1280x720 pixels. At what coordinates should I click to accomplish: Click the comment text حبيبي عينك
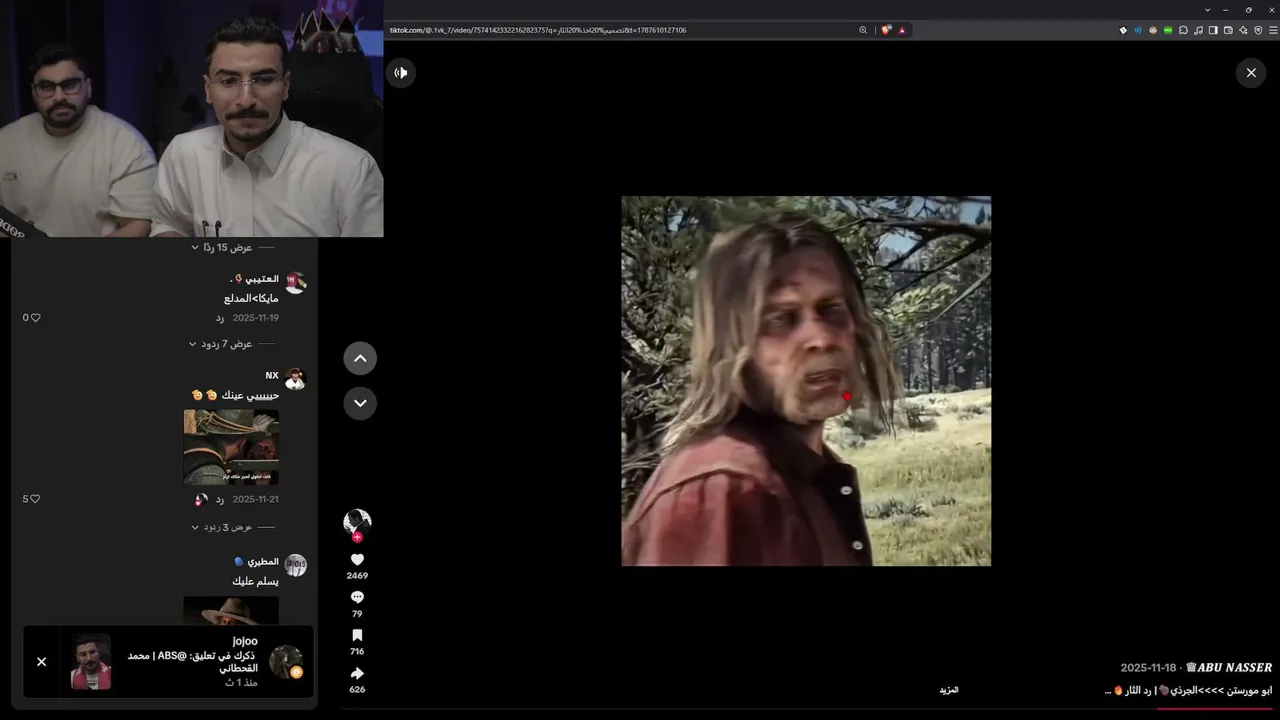tap(250, 395)
